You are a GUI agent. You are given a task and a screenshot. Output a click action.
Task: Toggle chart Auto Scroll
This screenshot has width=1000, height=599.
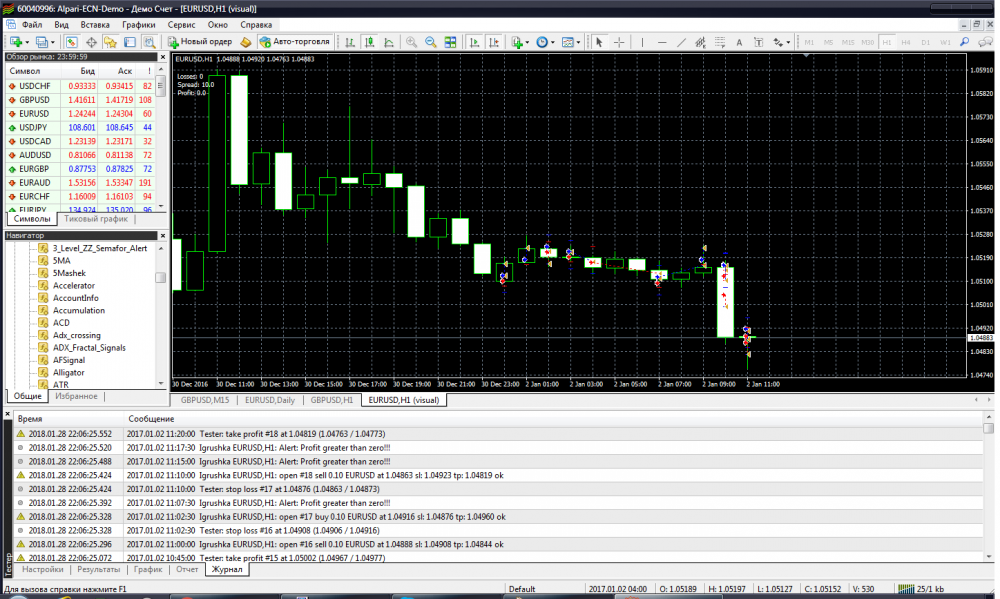tap(474, 42)
